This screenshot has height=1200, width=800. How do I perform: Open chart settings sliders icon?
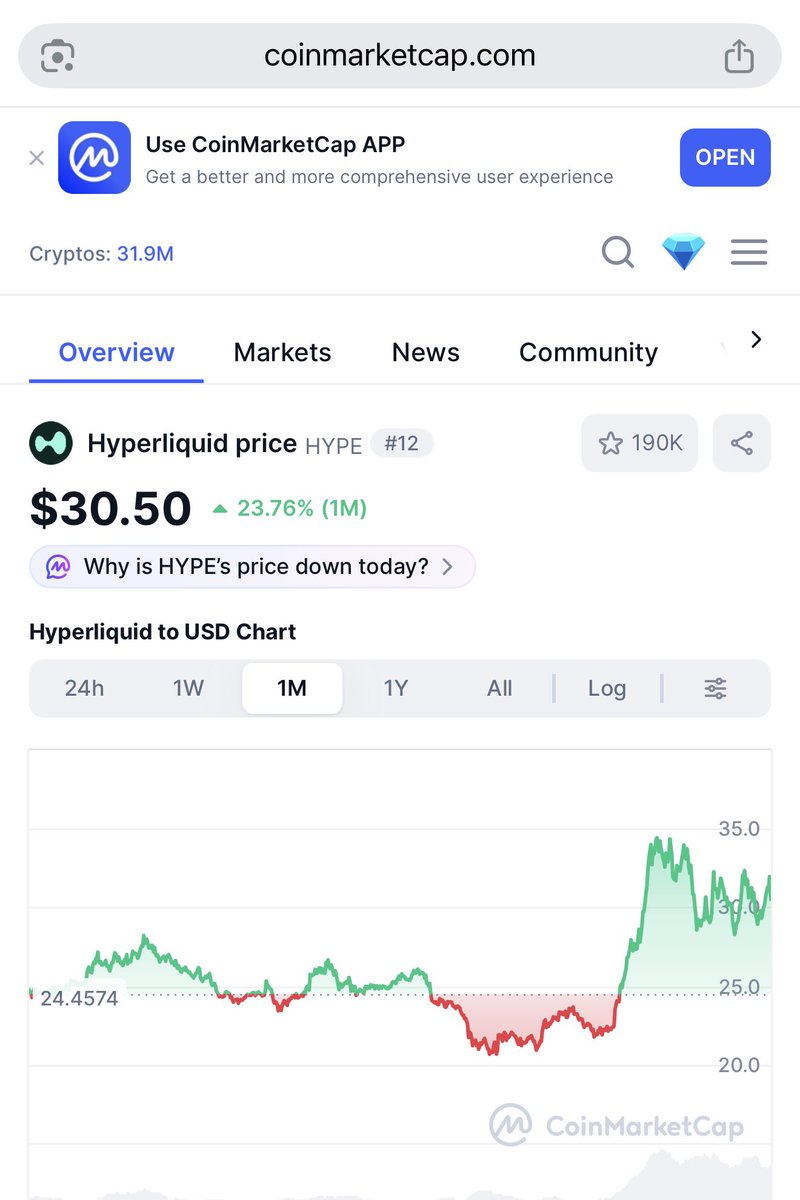tap(716, 688)
